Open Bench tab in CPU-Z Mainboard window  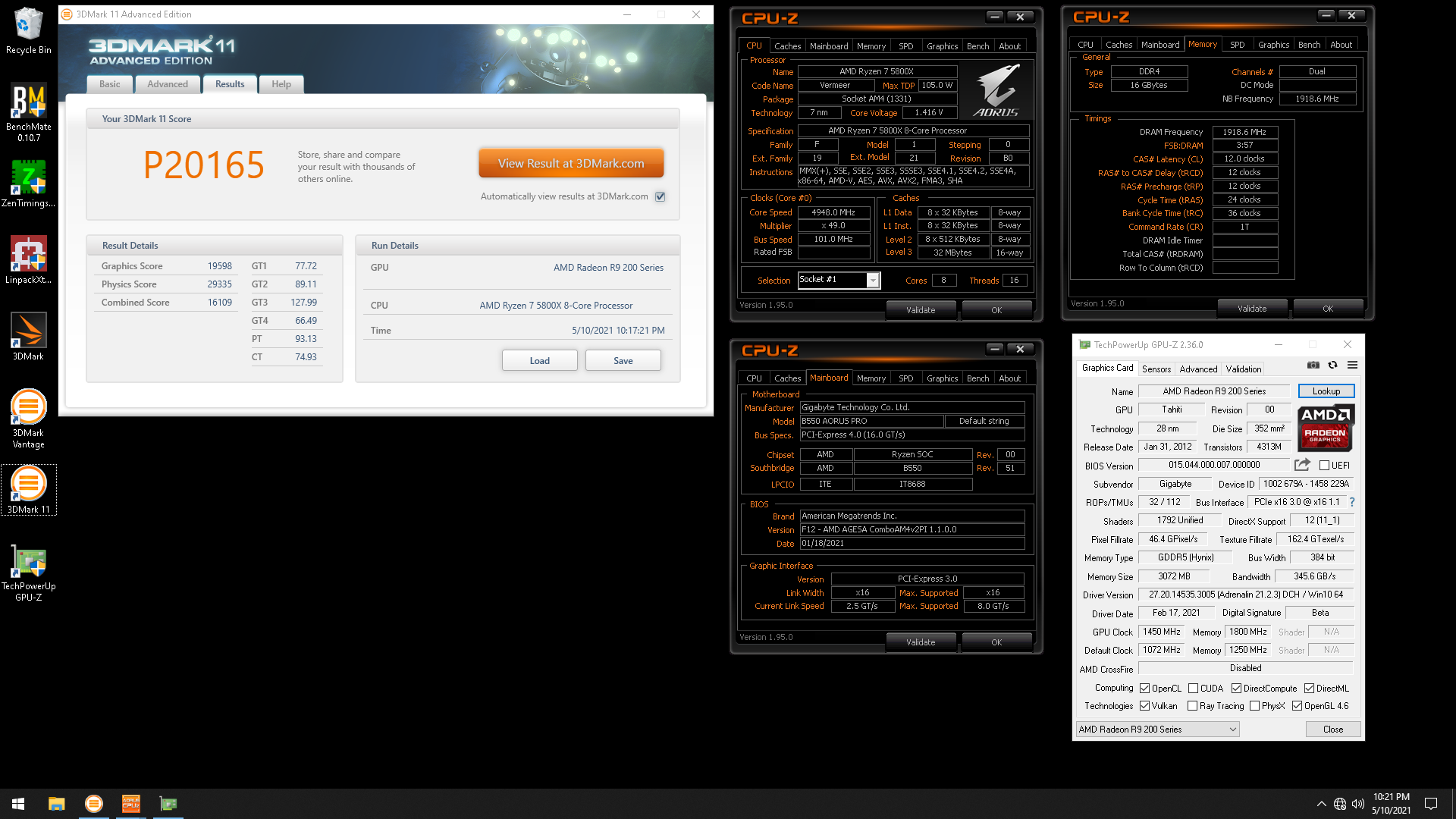977,378
